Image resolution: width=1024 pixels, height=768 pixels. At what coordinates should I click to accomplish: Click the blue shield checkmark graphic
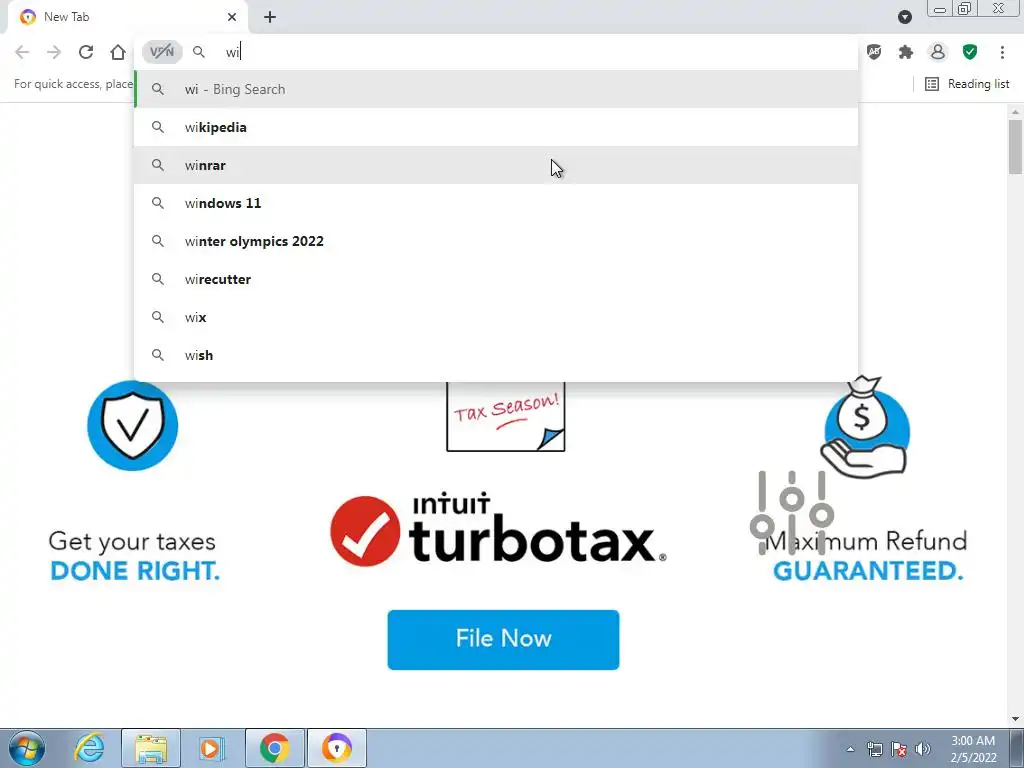[x=133, y=425]
